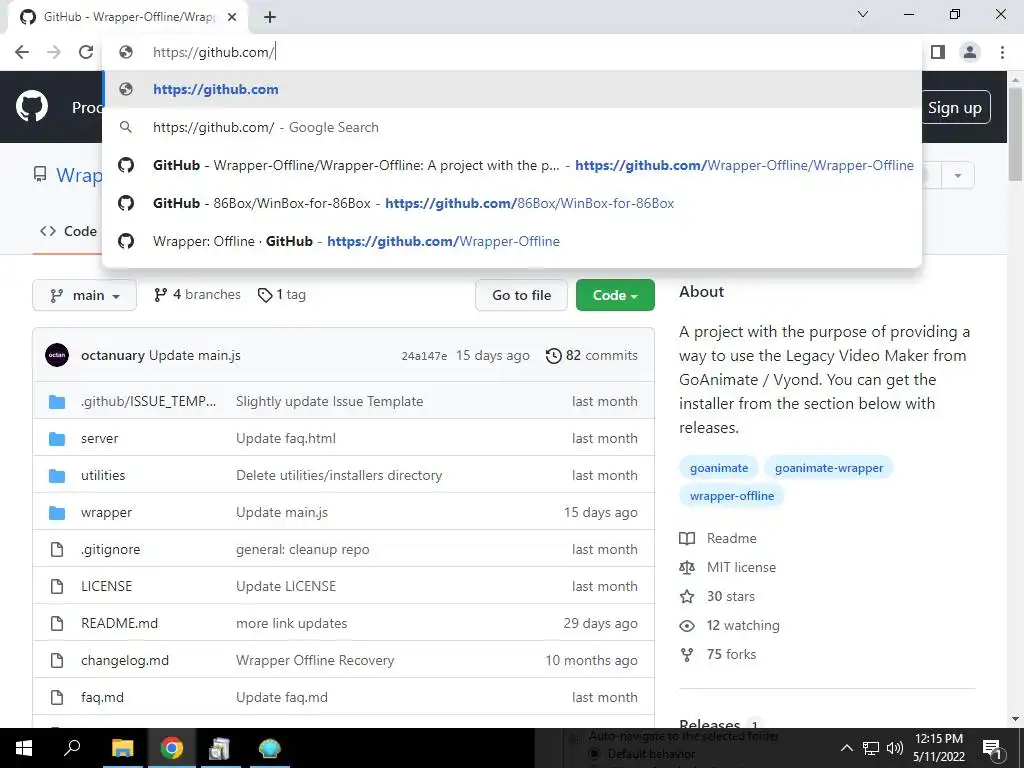Open the changelog.md file

pos(125,660)
